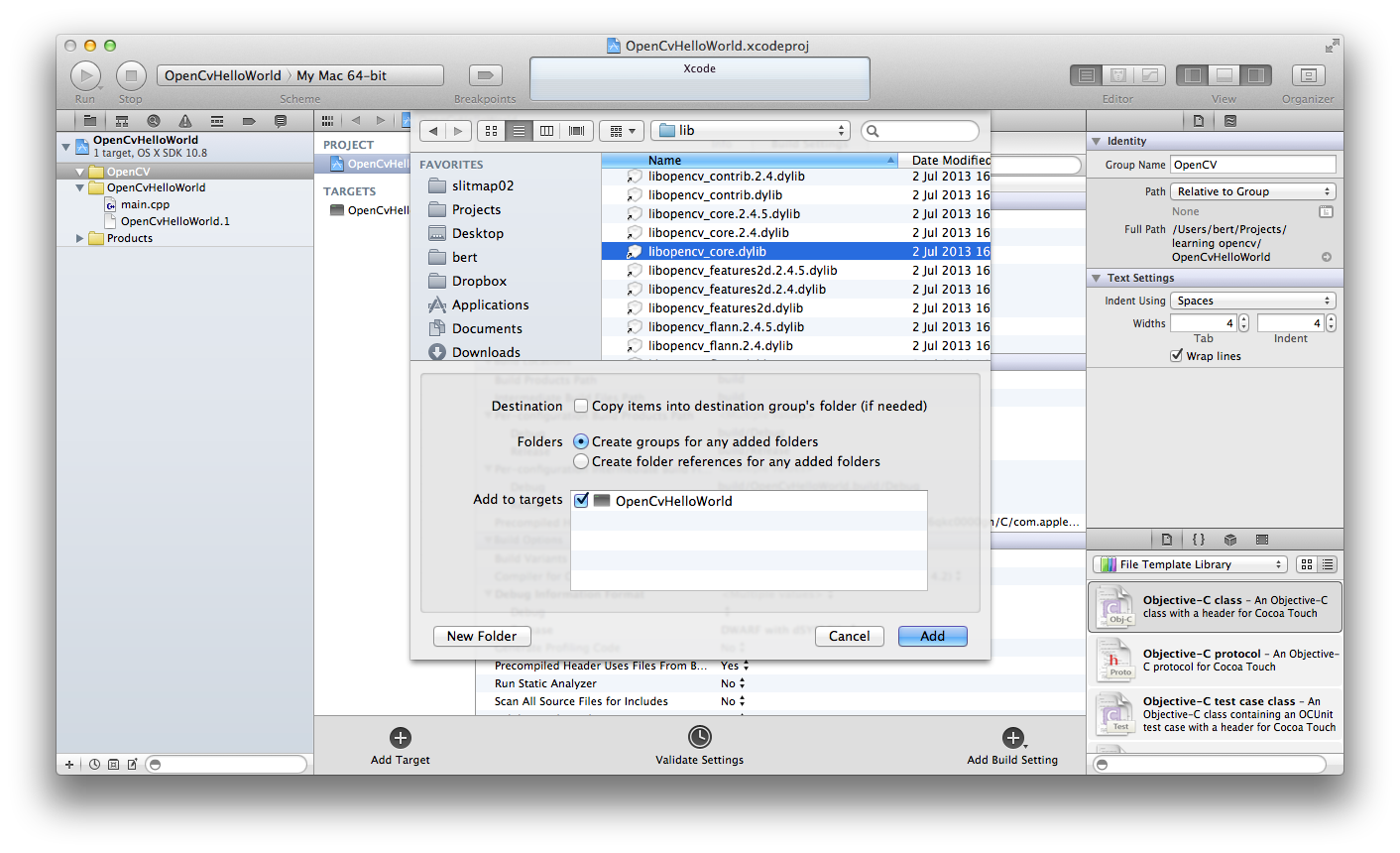Show the Media library tab
Viewport: 1400px width, 853px height.
1262,540
